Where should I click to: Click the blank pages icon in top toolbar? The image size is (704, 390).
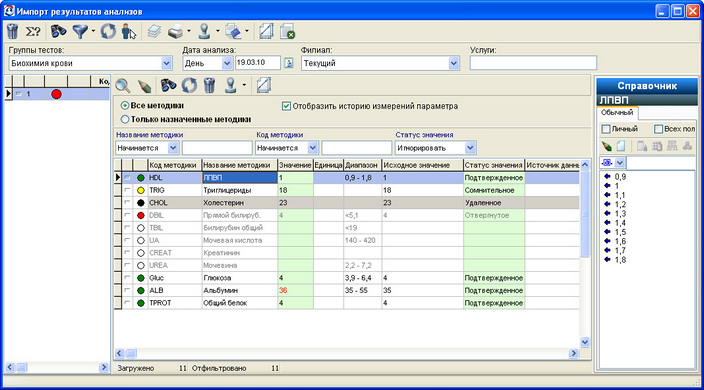click(x=266, y=31)
